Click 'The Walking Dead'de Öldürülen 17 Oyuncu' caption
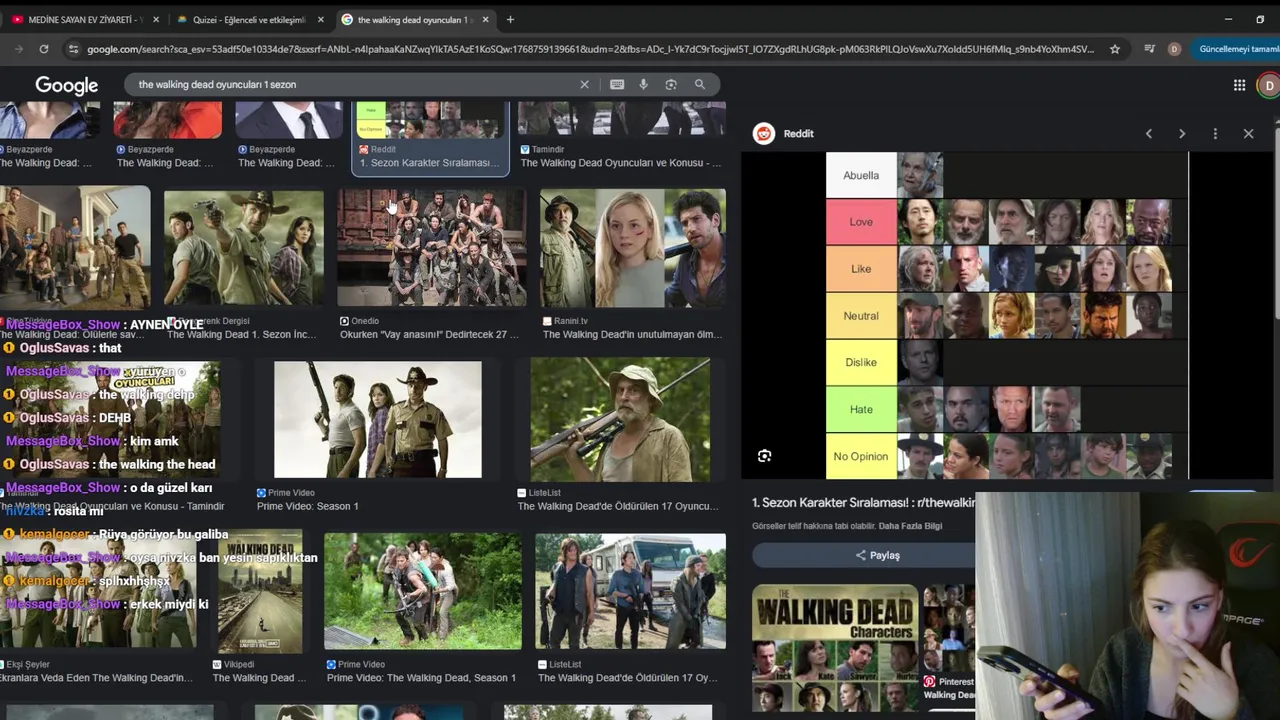1280x720 pixels. 617,506
